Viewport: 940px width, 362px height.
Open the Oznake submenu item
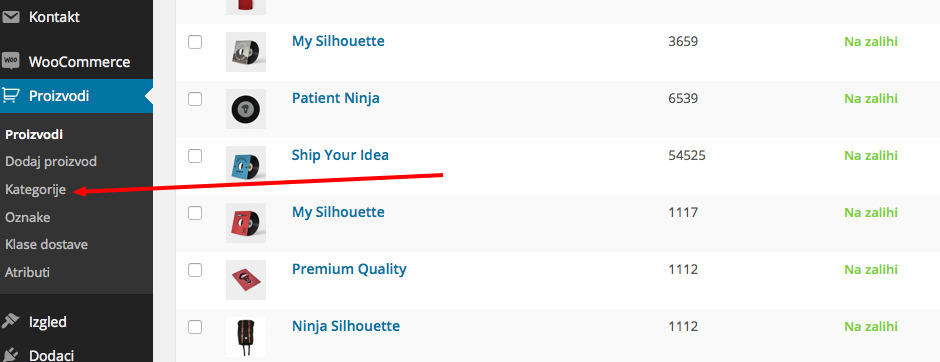click(28, 217)
